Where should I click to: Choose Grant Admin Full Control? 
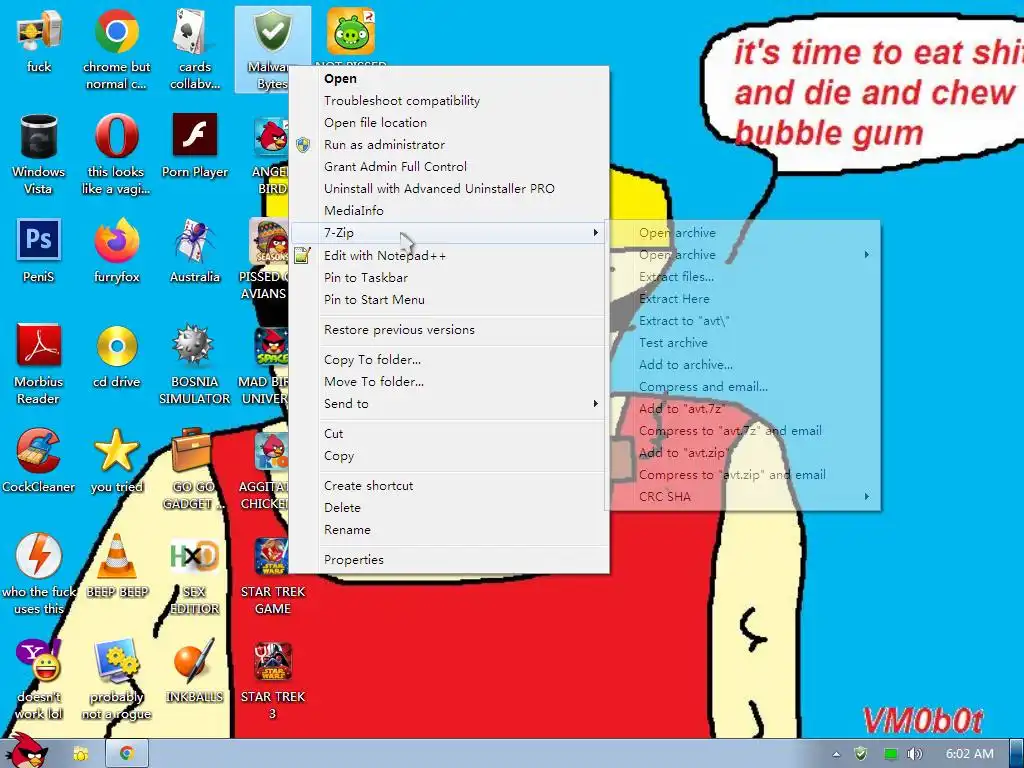pyautogui.click(x=449, y=167)
